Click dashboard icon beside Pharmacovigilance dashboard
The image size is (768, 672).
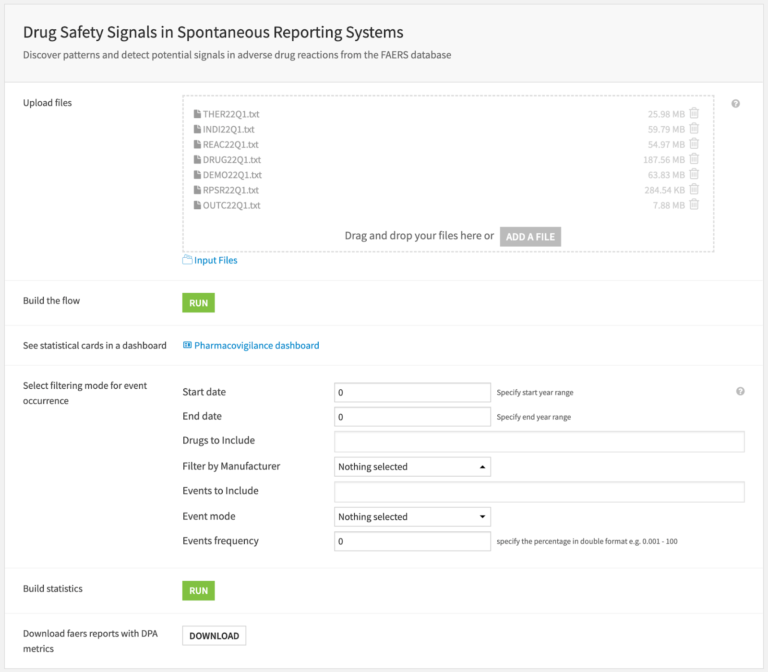click(x=187, y=345)
